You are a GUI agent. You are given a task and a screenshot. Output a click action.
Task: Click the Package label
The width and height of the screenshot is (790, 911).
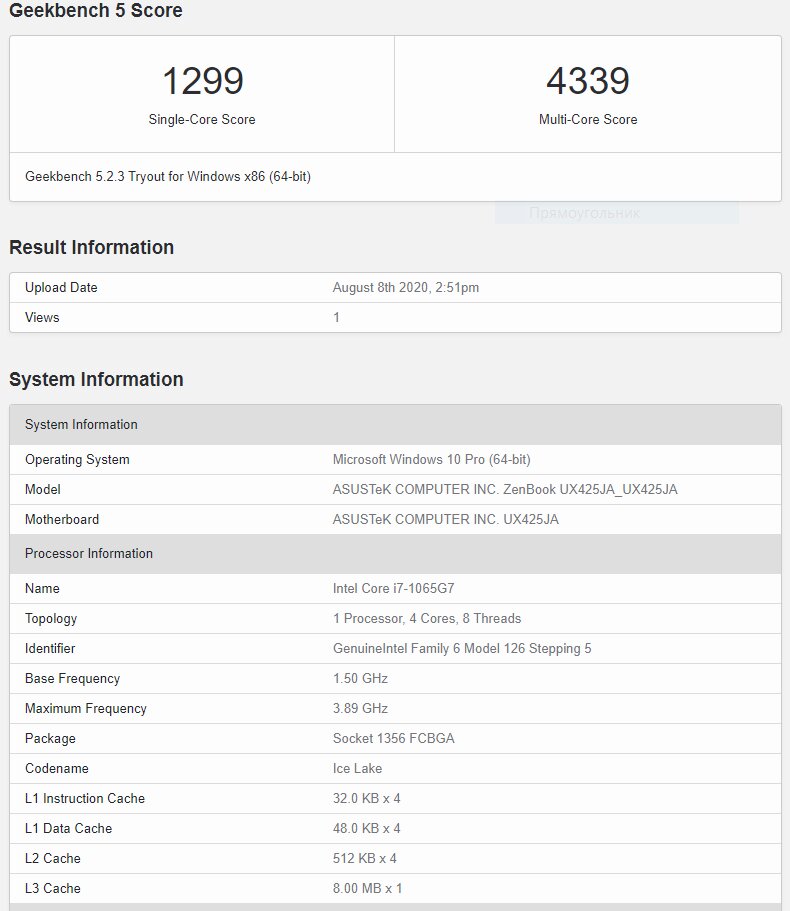tap(50, 738)
